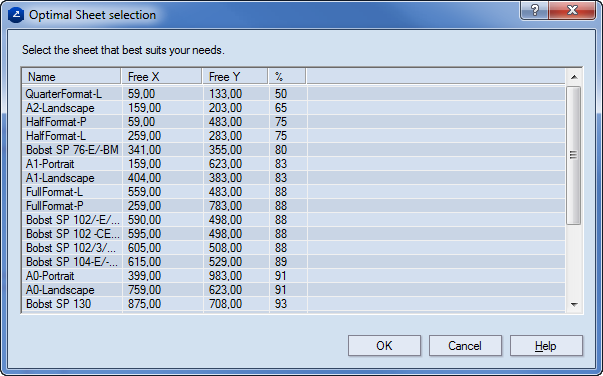Image resolution: width=603 pixels, height=376 pixels.
Task: Click the scroll down arrow
Action: pos(574,304)
